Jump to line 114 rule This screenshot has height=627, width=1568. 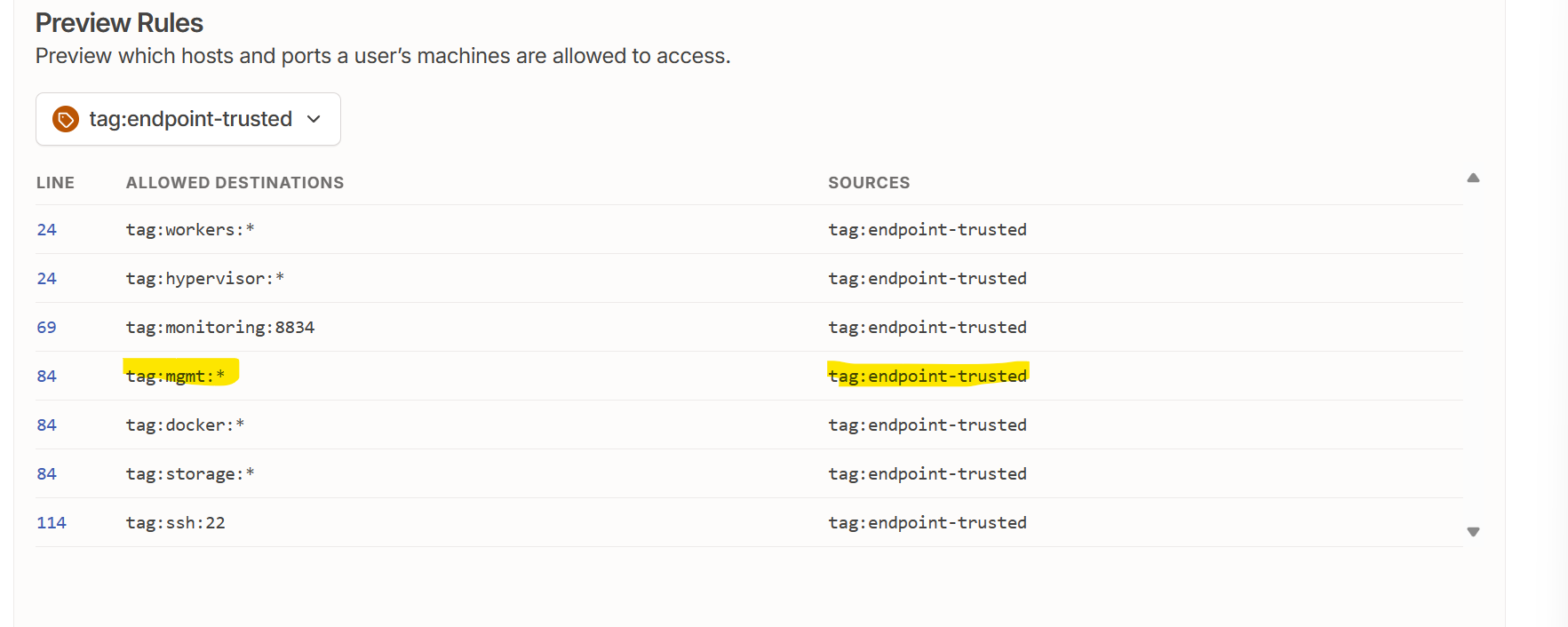[x=52, y=523]
